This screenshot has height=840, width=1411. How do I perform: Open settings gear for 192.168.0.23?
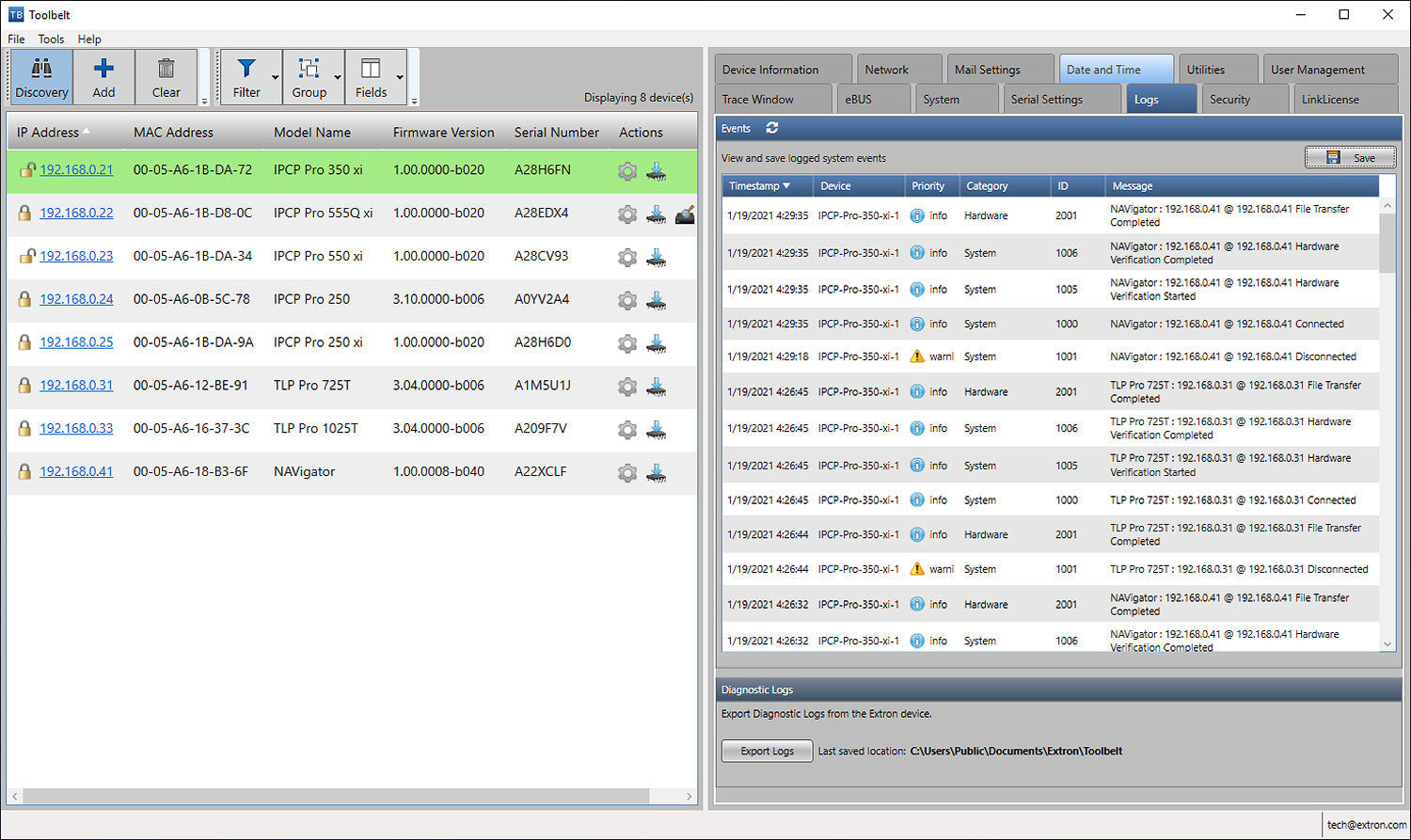627,258
